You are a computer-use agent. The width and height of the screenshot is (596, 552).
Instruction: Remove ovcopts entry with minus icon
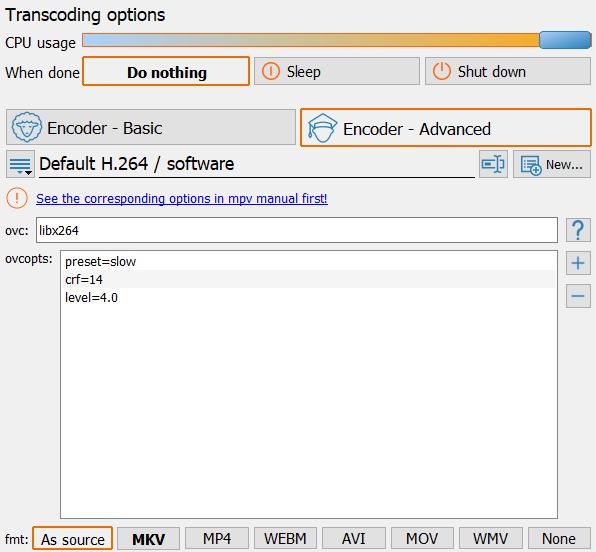(x=578, y=295)
